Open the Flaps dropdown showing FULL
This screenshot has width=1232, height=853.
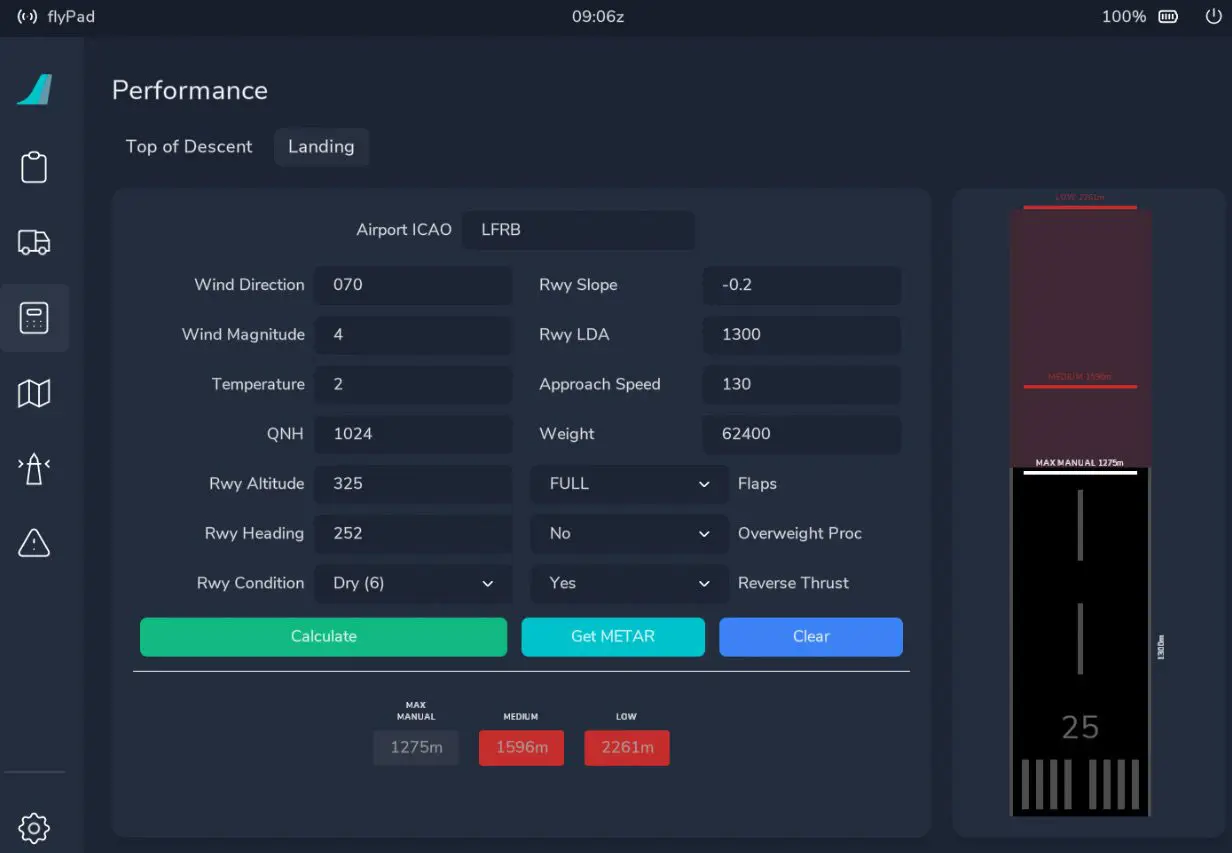pos(629,484)
